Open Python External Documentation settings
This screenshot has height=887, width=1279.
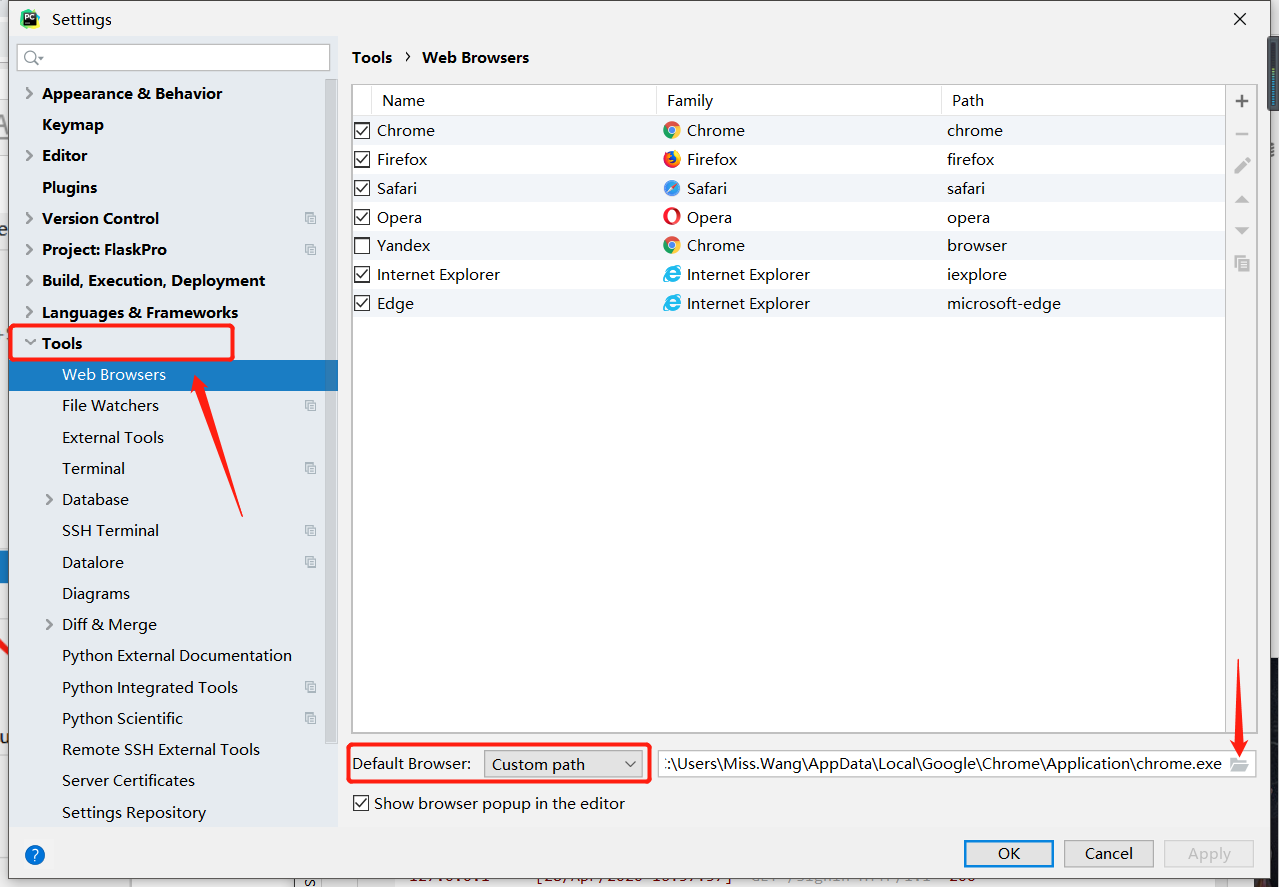pos(177,656)
